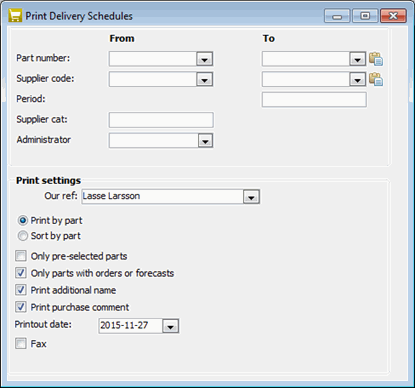Image resolution: width=415 pixels, height=388 pixels.
Task: Minimize the Print Delivery Schedules window
Action: coord(337,16)
